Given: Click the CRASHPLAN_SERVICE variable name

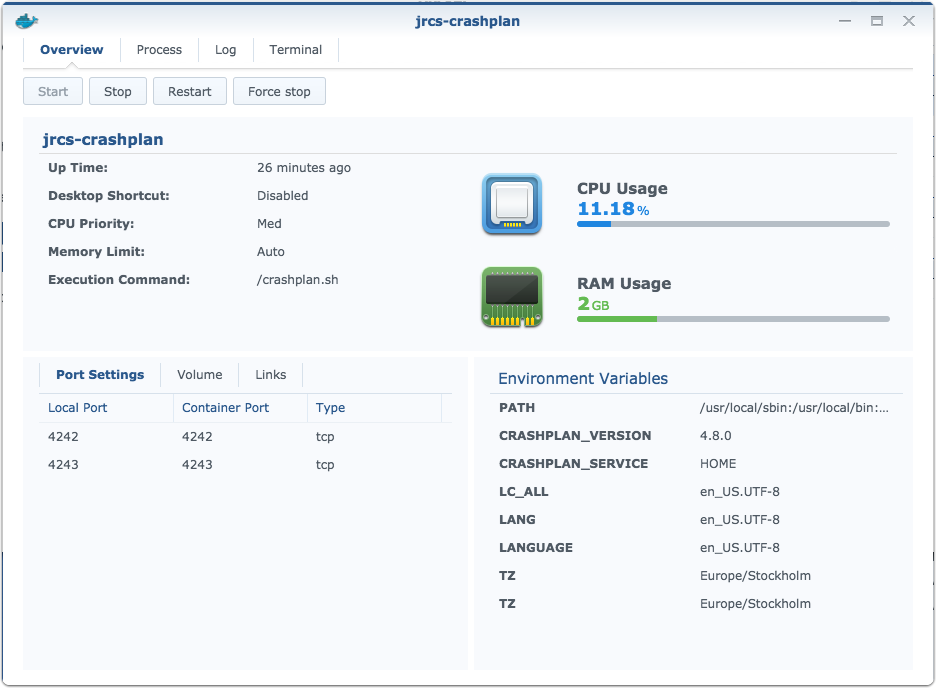Looking at the screenshot, I should [x=573, y=464].
